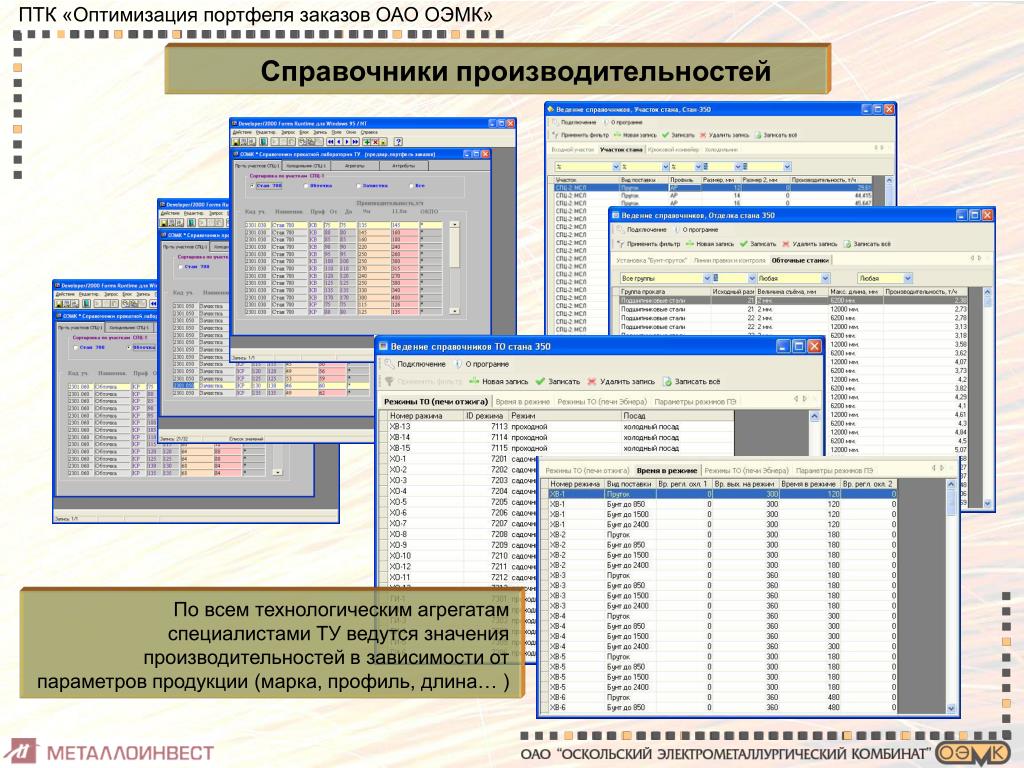Open the Агрегаты tab in the top Forms window
1024x768 pixels.
pyautogui.click(x=355, y=166)
